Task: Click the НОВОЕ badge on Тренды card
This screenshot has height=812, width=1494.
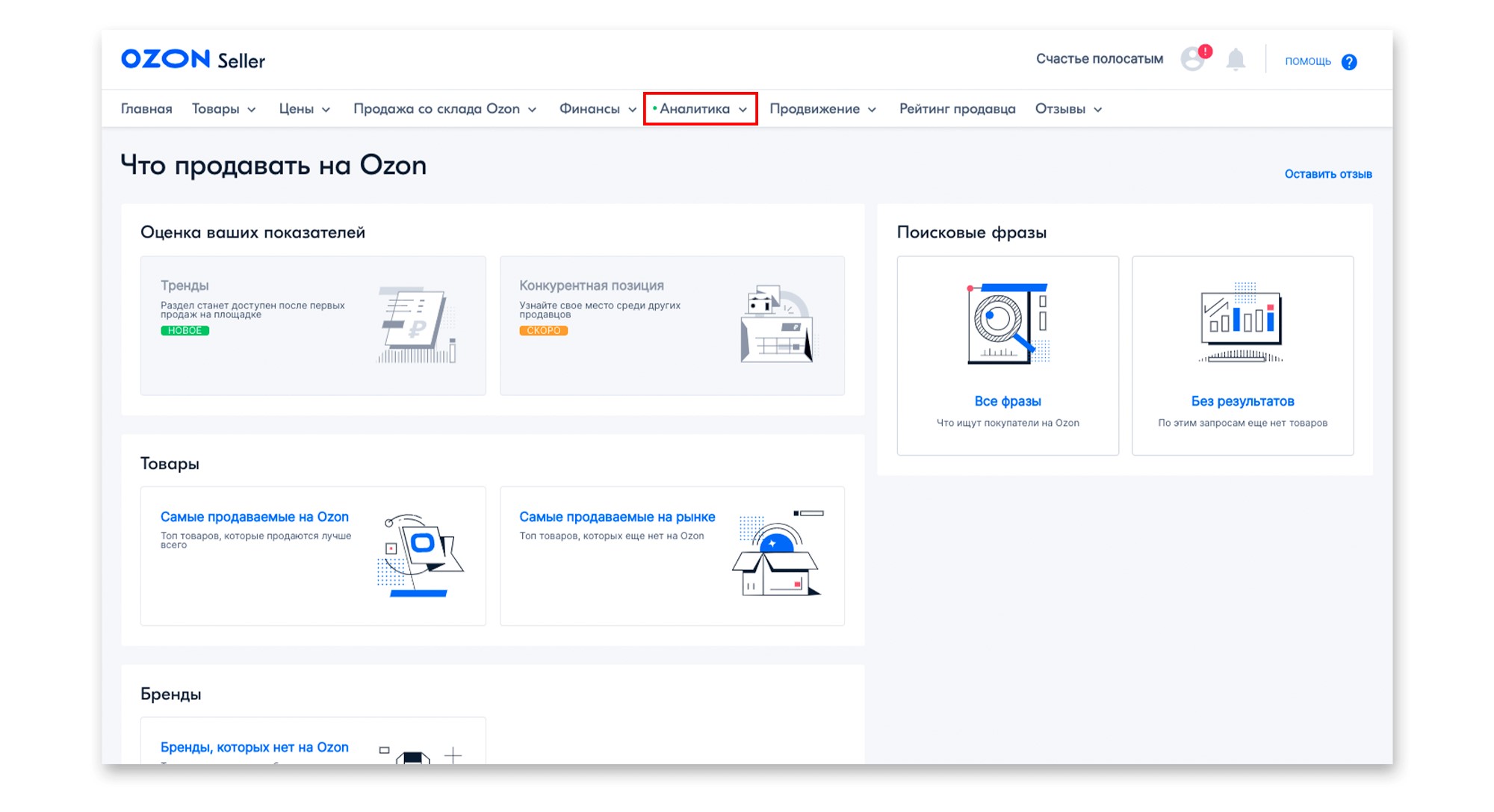Action: click(x=185, y=331)
